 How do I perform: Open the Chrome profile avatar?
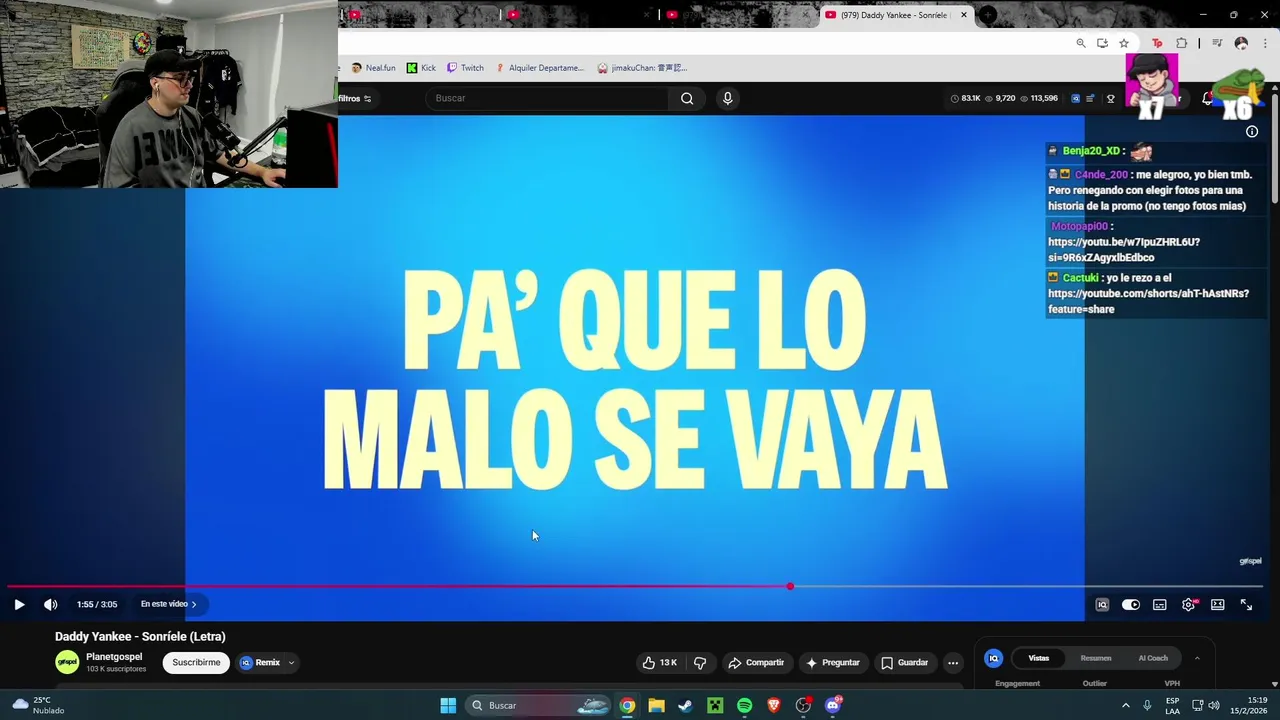(x=1242, y=43)
